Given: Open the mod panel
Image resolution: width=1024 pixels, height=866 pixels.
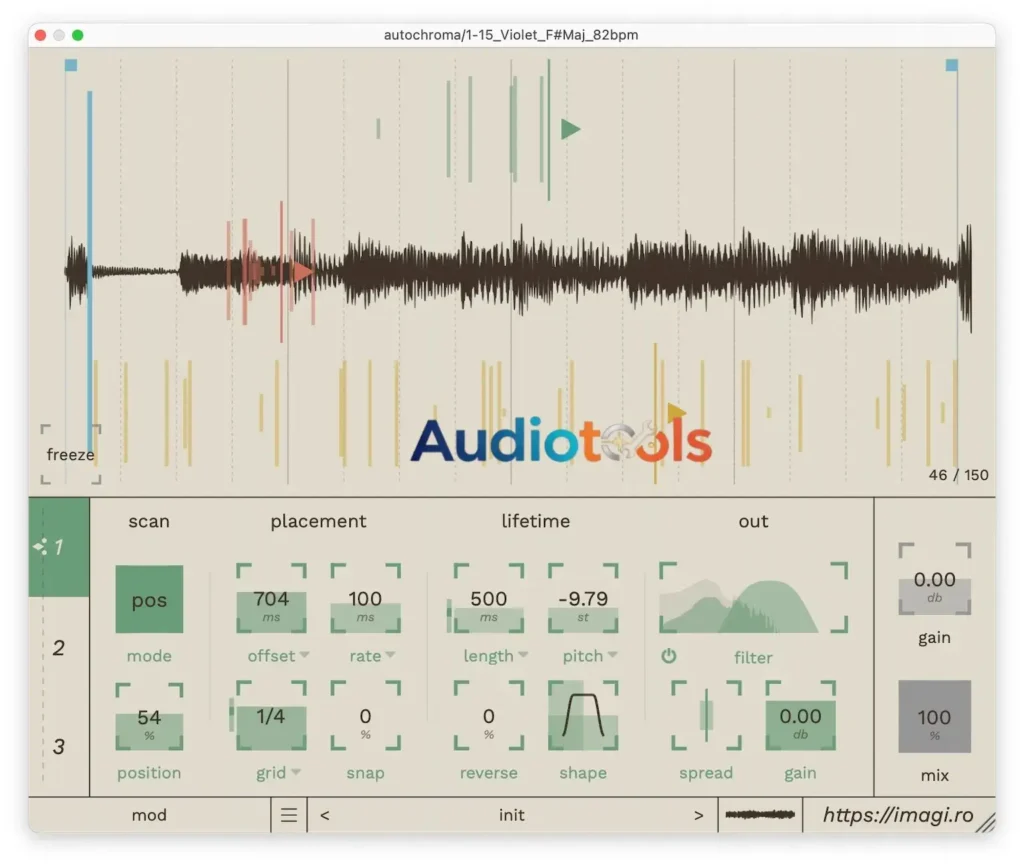Looking at the screenshot, I should [x=149, y=815].
